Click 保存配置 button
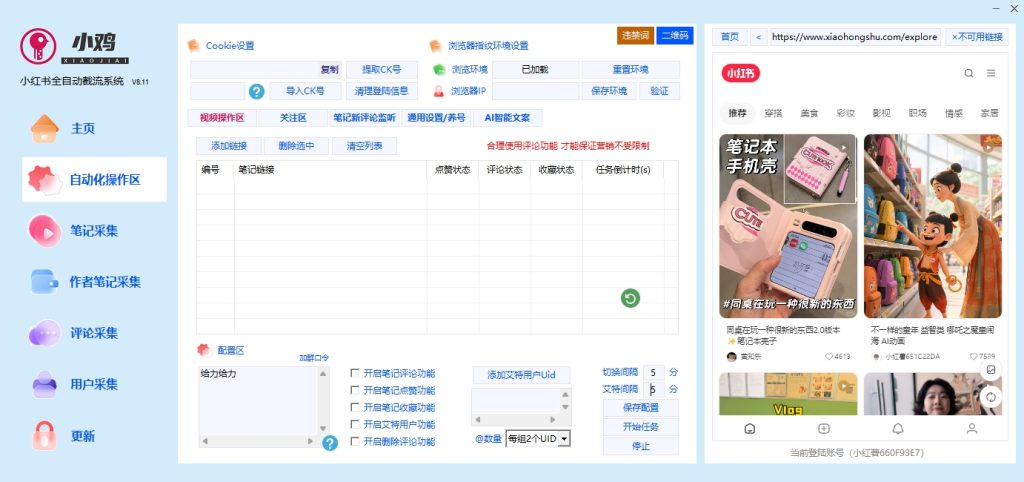 tap(641, 408)
